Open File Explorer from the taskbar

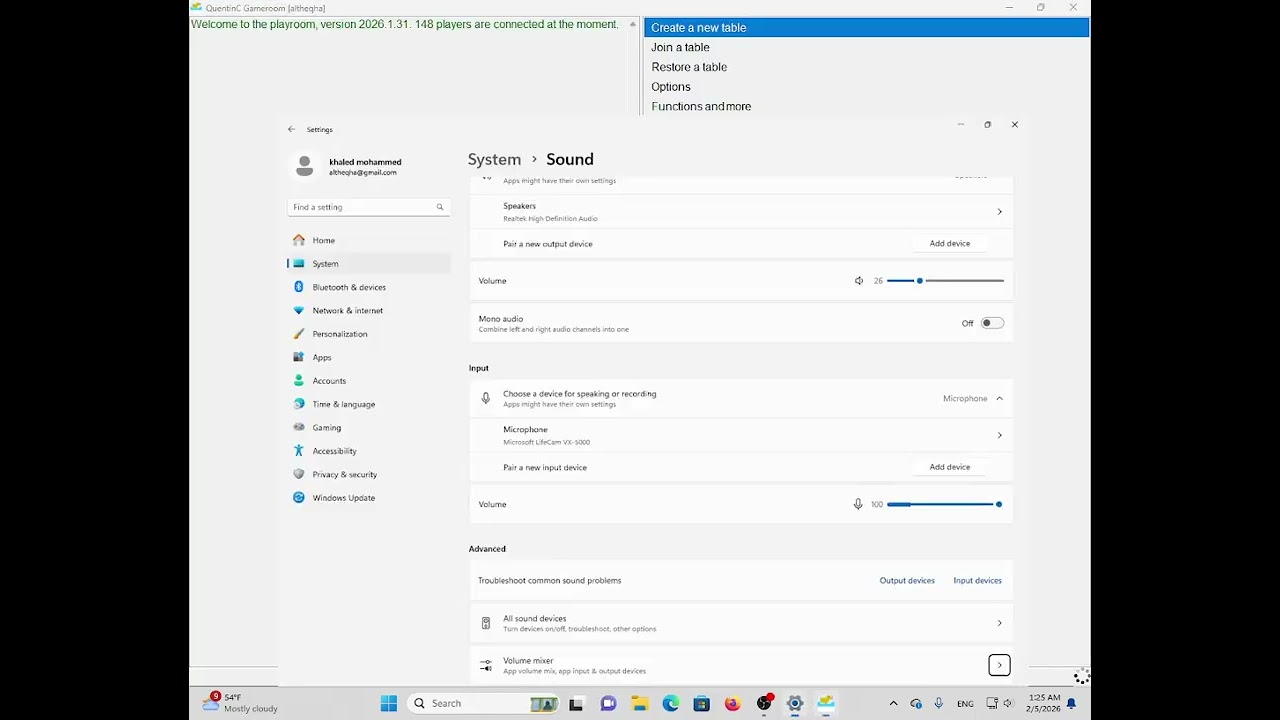pyautogui.click(x=639, y=703)
